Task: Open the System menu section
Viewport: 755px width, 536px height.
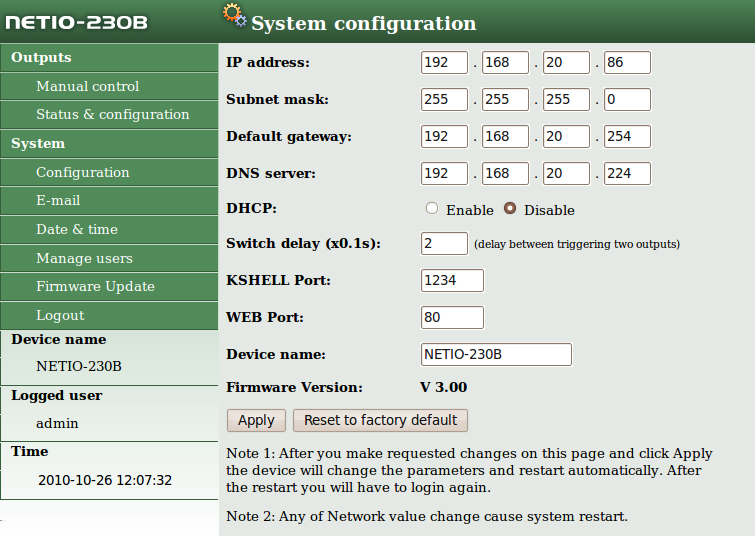Action: click(x=109, y=144)
